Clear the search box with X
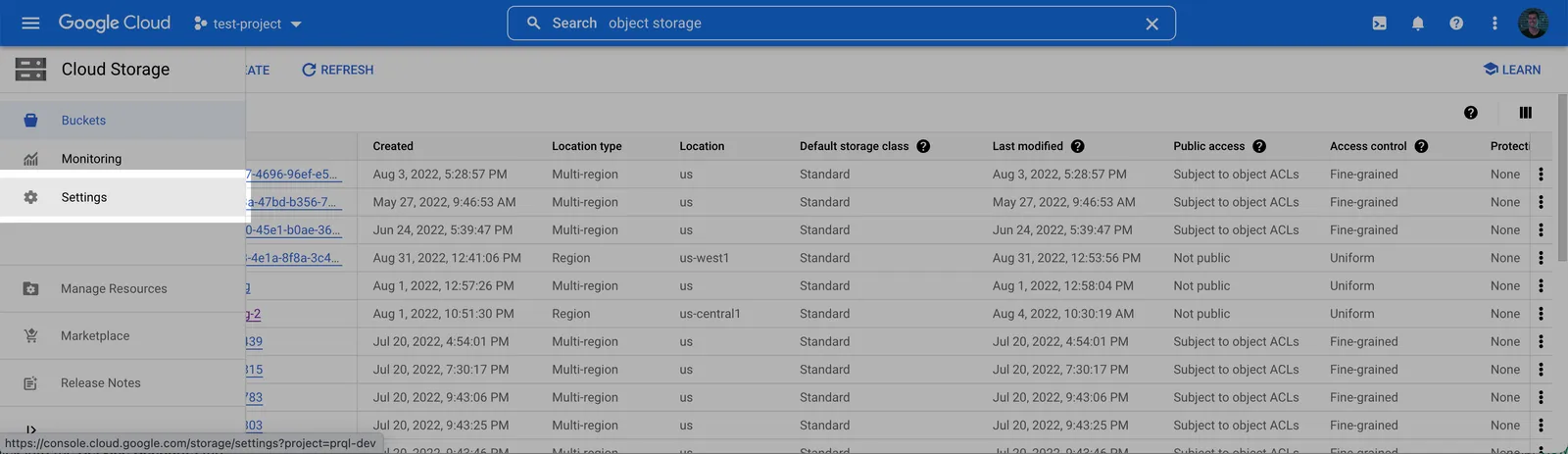The height and width of the screenshot is (454, 1568). click(x=1152, y=24)
